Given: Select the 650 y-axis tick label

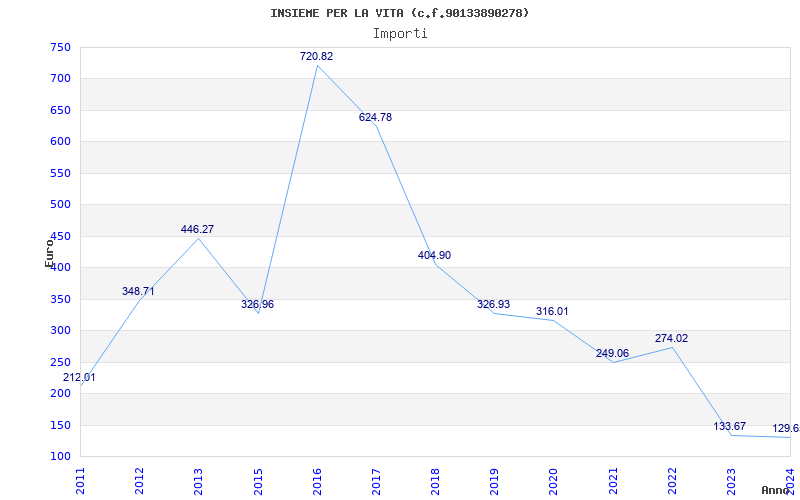Looking at the screenshot, I should 60,110.
